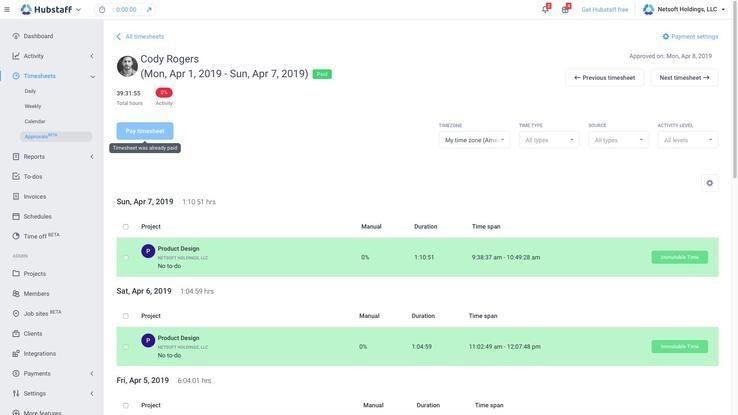Click the notifications bell icon
This screenshot has width=738, height=415.
[545, 9]
